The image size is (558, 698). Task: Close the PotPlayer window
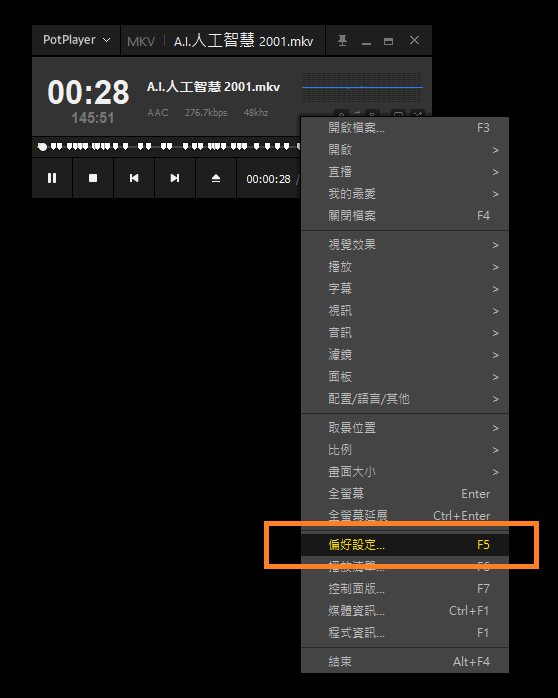414,41
